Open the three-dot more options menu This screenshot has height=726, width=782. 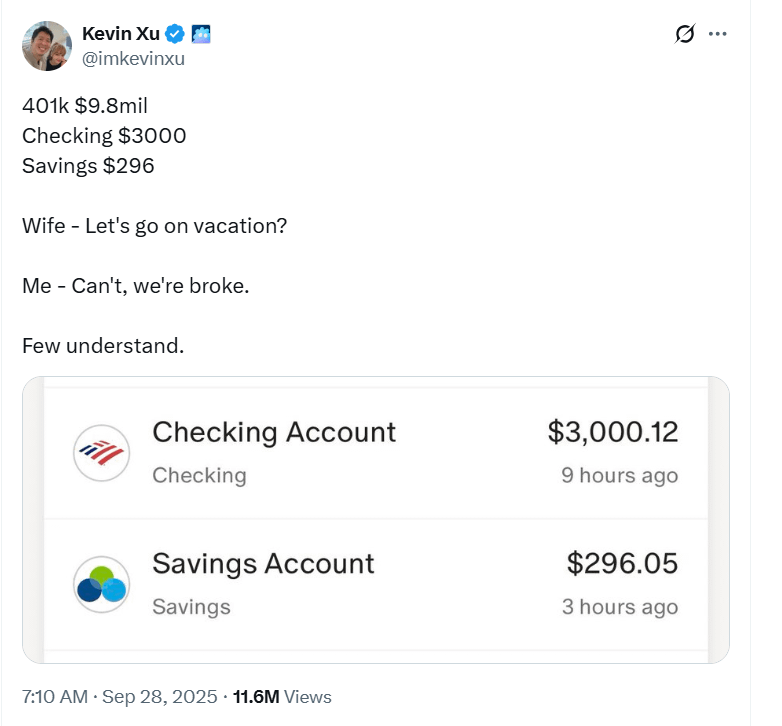pyautogui.click(x=718, y=34)
